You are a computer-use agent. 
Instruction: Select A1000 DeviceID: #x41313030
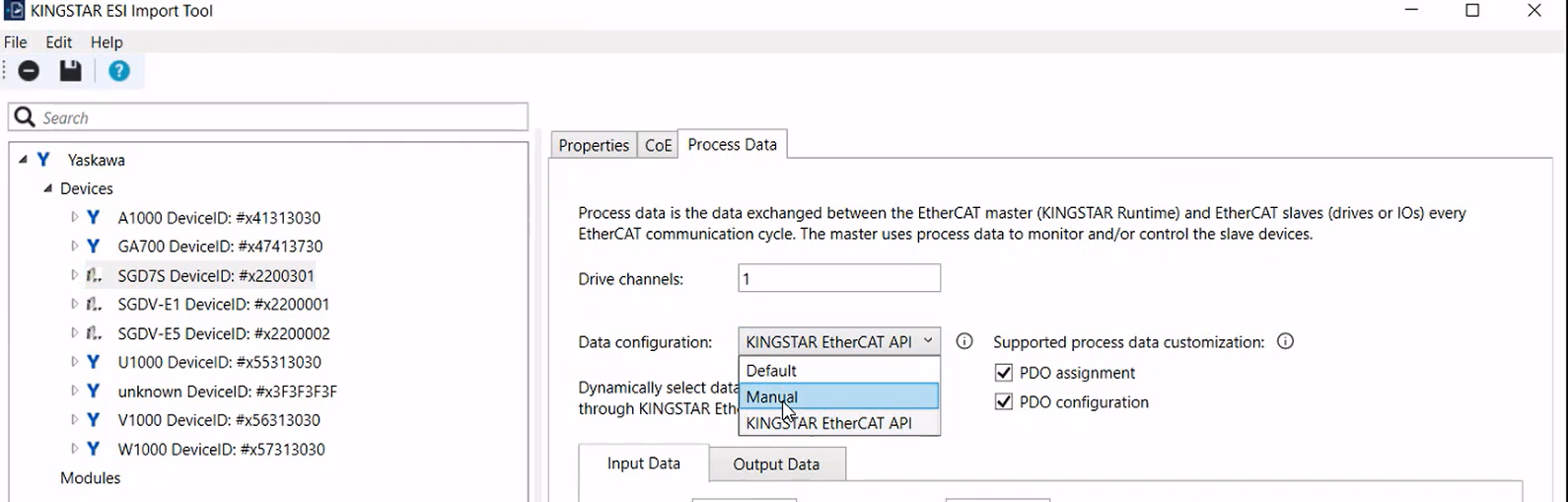tap(219, 218)
